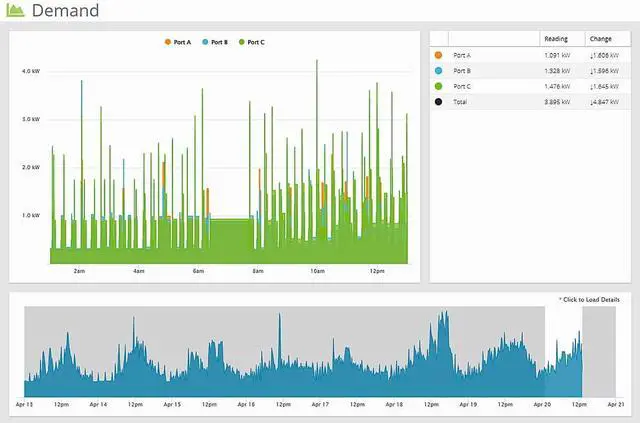640x423 pixels.
Task: Click the blue Port B dot in table
Action: click(439, 71)
